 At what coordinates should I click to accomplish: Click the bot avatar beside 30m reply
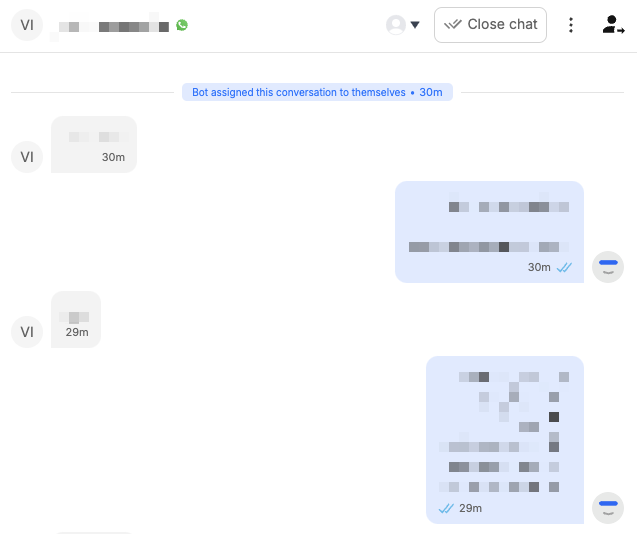click(x=608, y=267)
